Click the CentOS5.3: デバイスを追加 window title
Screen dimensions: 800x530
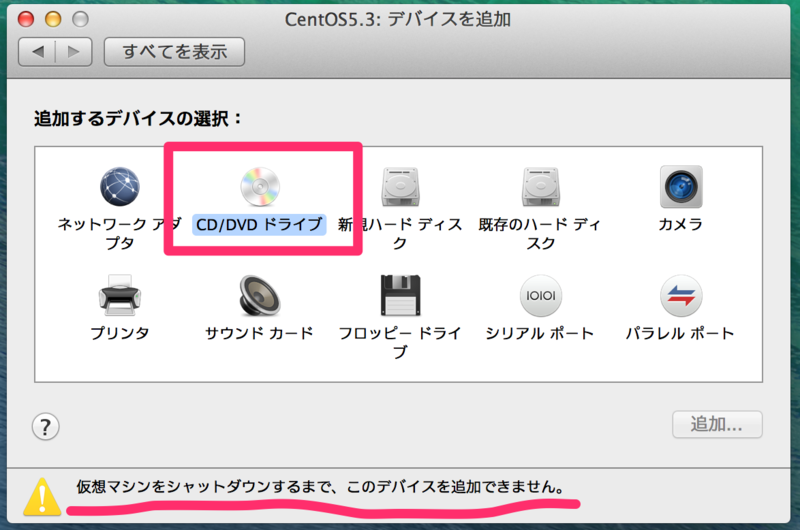pos(398,19)
